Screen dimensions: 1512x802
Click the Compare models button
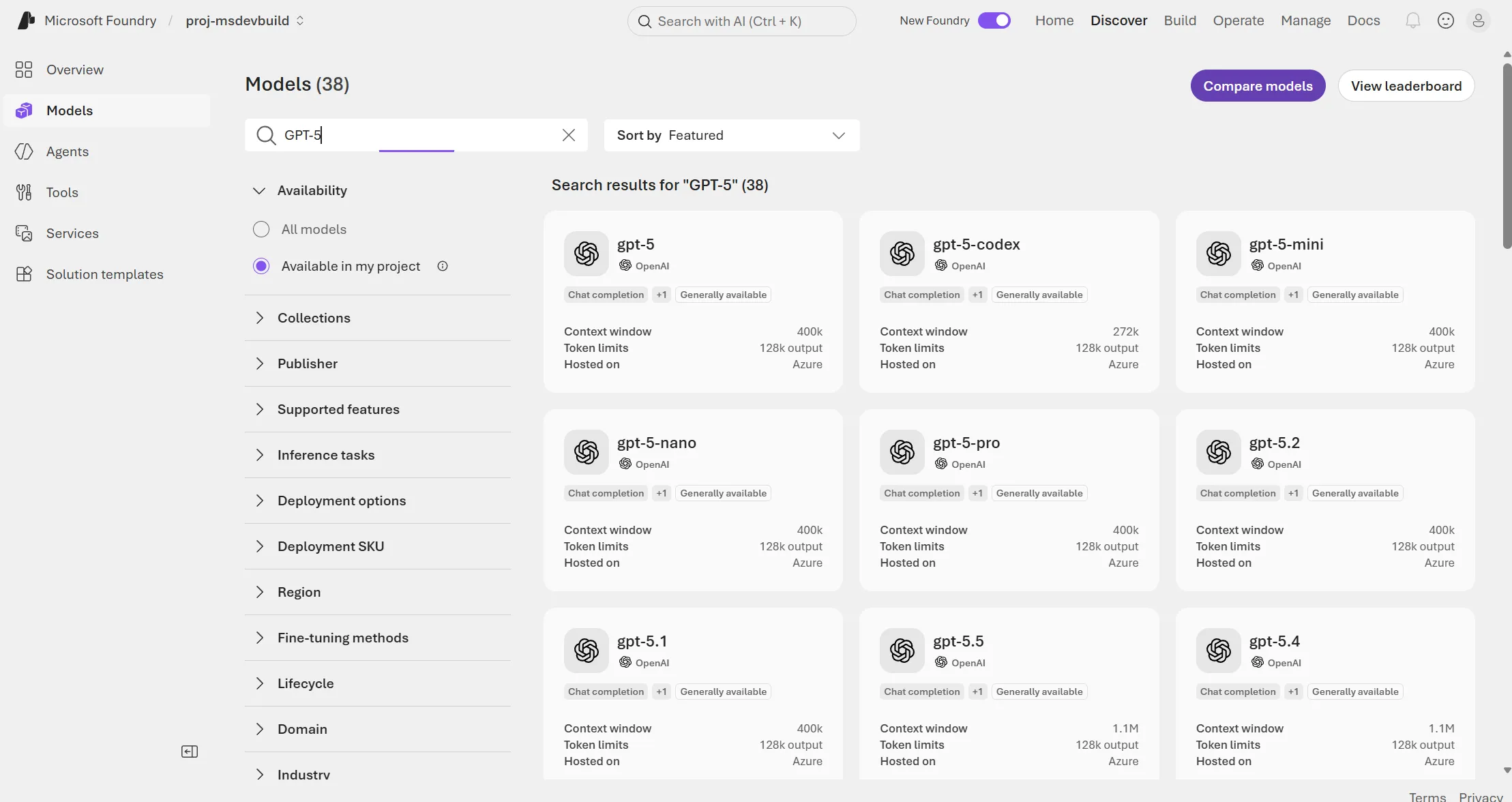[x=1258, y=86]
